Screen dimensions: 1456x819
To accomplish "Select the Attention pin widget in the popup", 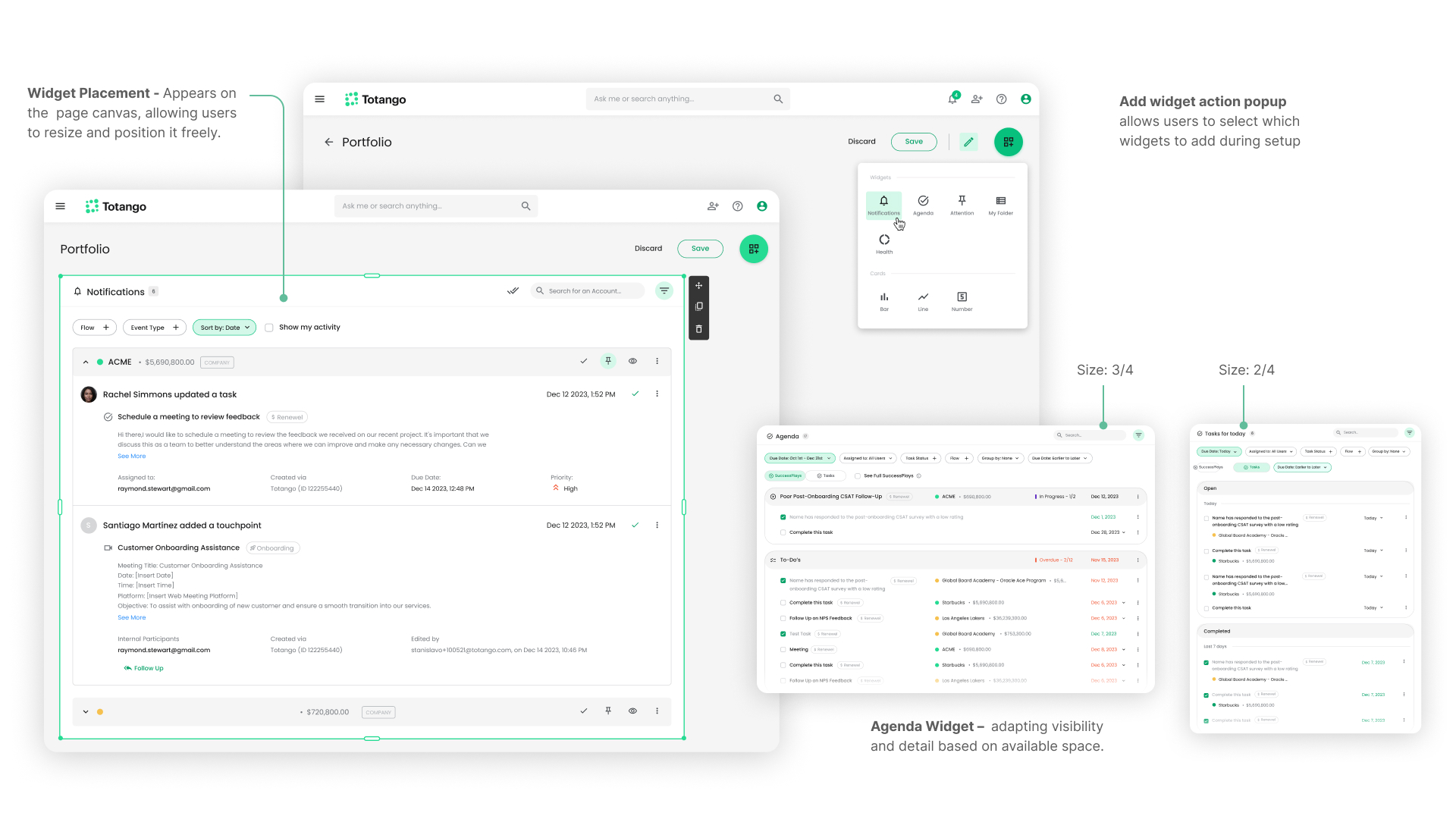I will 962,205.
